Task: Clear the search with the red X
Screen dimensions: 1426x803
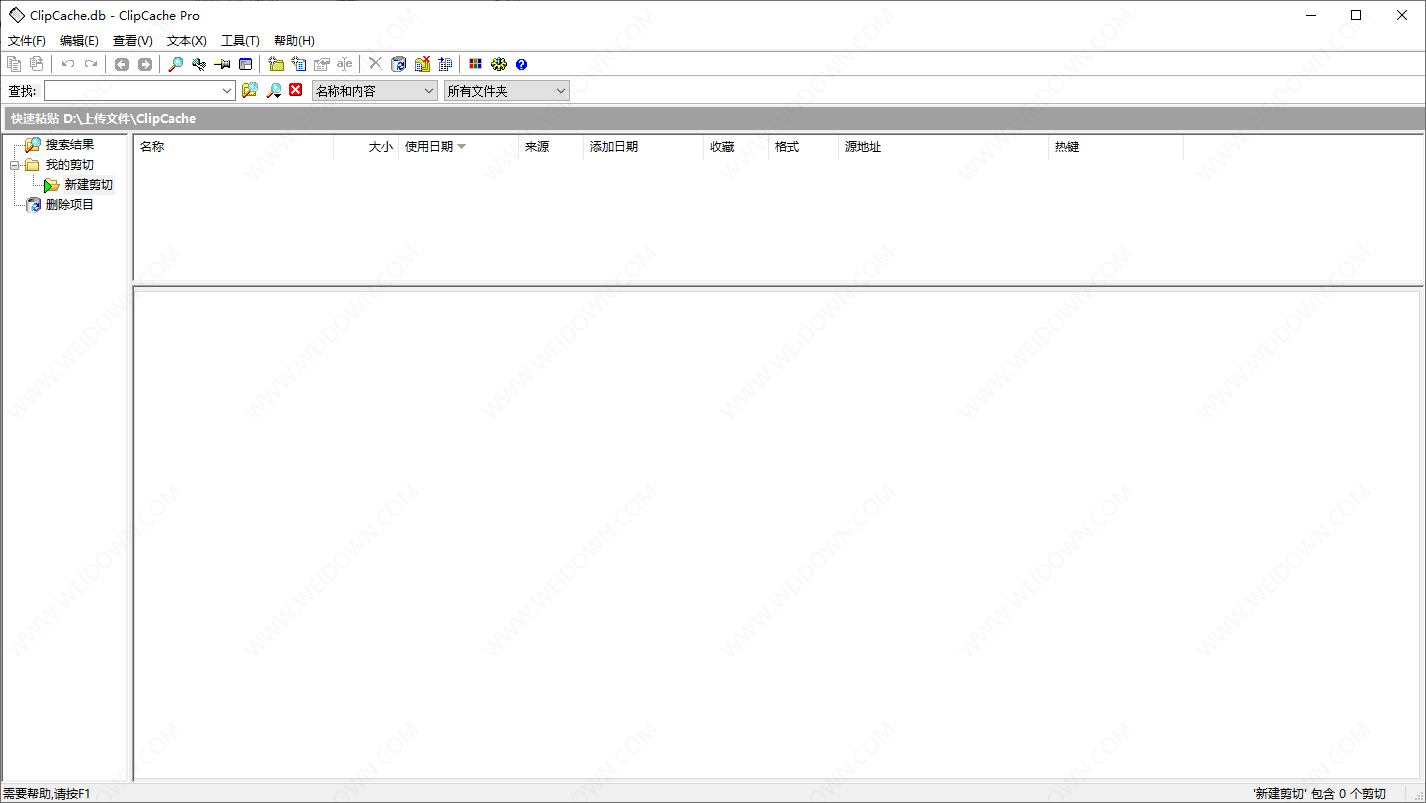Action: (296, 90)
